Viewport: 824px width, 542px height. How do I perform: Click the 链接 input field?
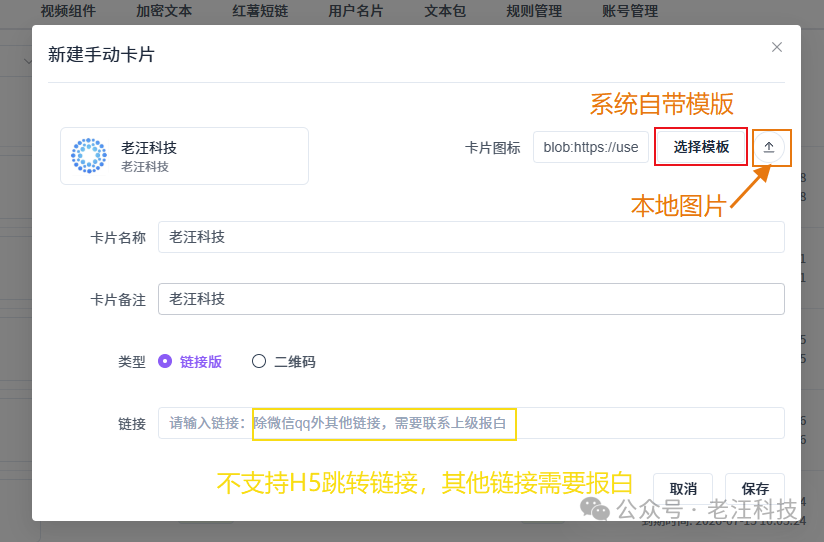click(x=471, y=423)
